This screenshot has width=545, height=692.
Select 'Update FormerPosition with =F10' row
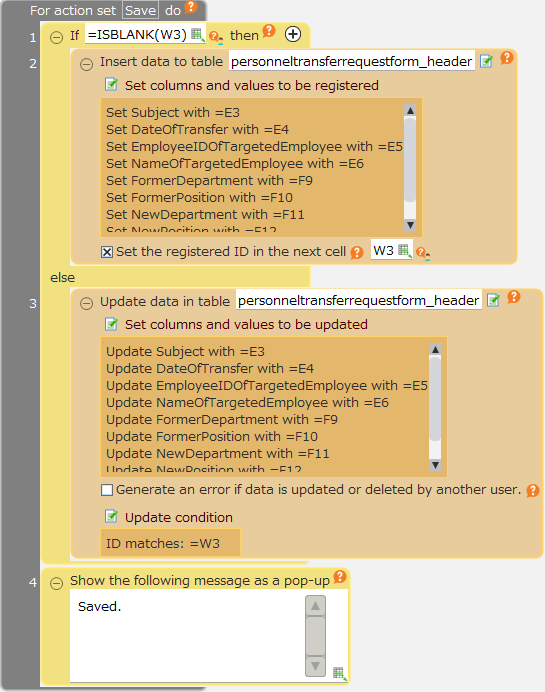tap(212, 436)
